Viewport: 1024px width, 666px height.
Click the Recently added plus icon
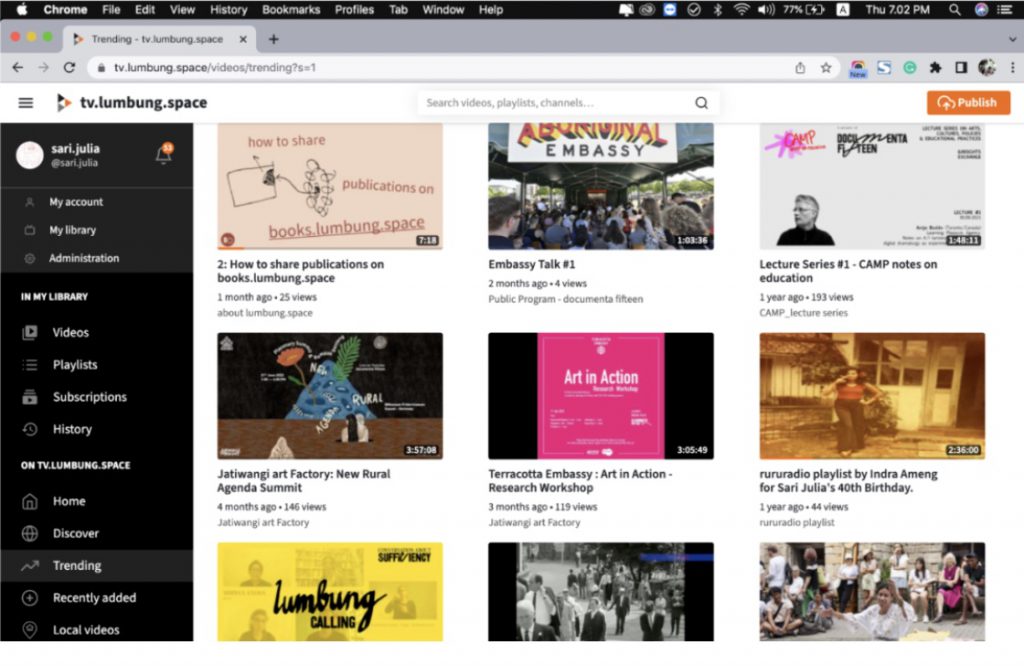pos(30,597)
